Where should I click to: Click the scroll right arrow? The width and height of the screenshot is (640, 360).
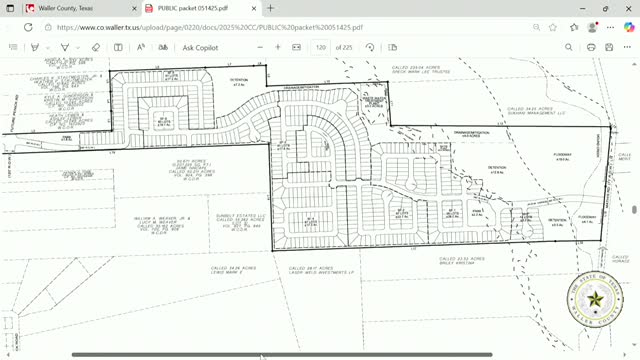[x=624, y=355]
